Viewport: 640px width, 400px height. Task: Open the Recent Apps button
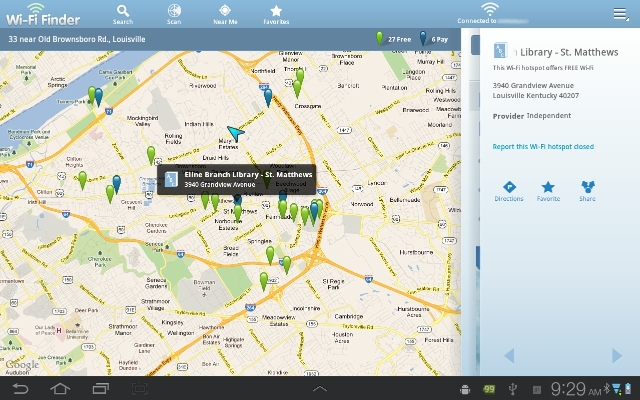click(x=100, y=388)
